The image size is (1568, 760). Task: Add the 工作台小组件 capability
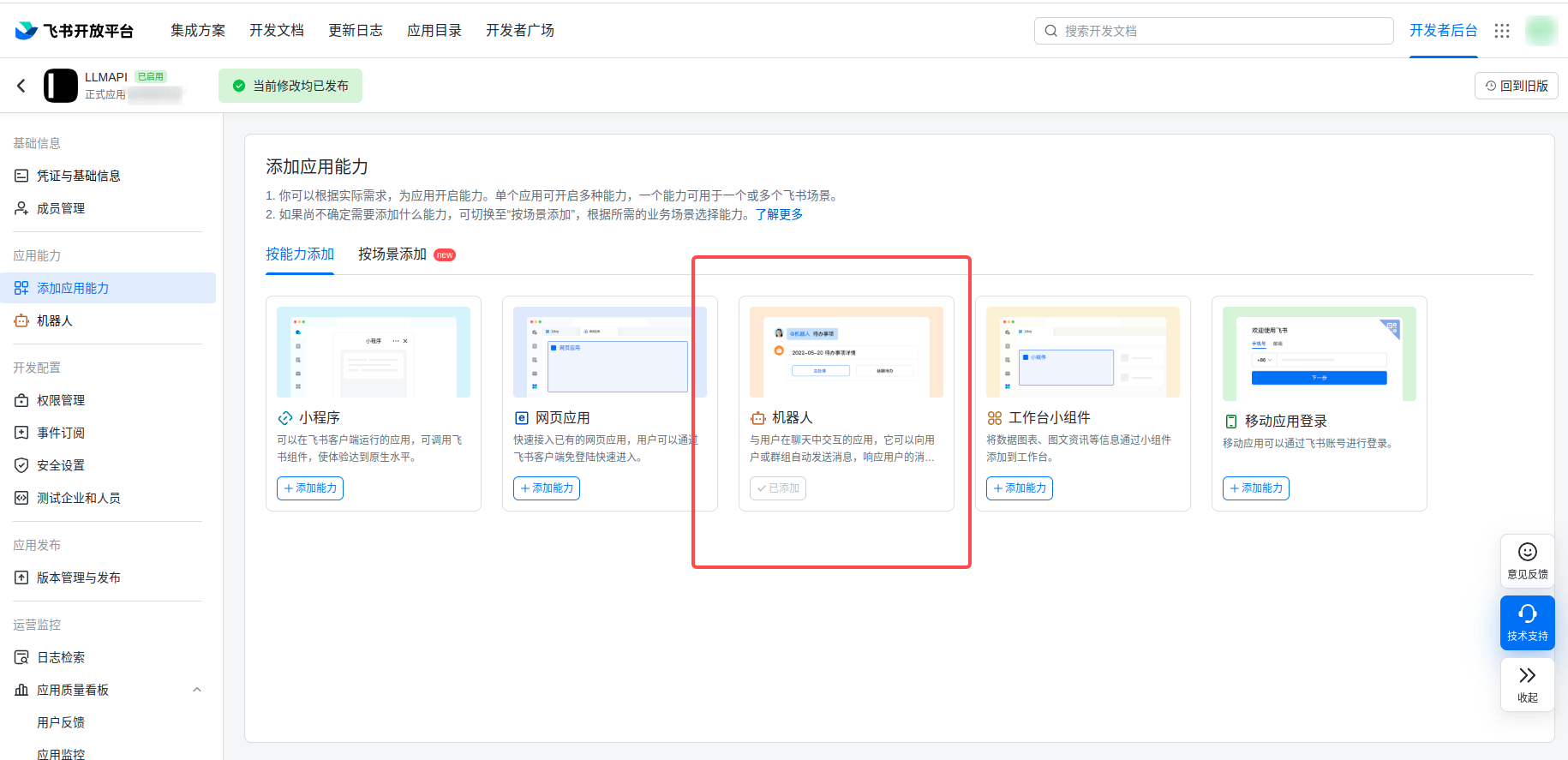pos(1020,488)
